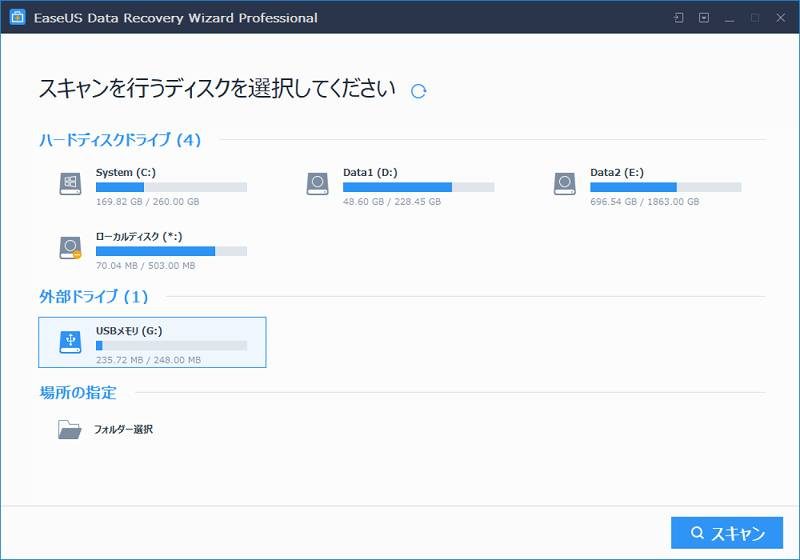Click the フォルダー選択 folder icon

69,430
